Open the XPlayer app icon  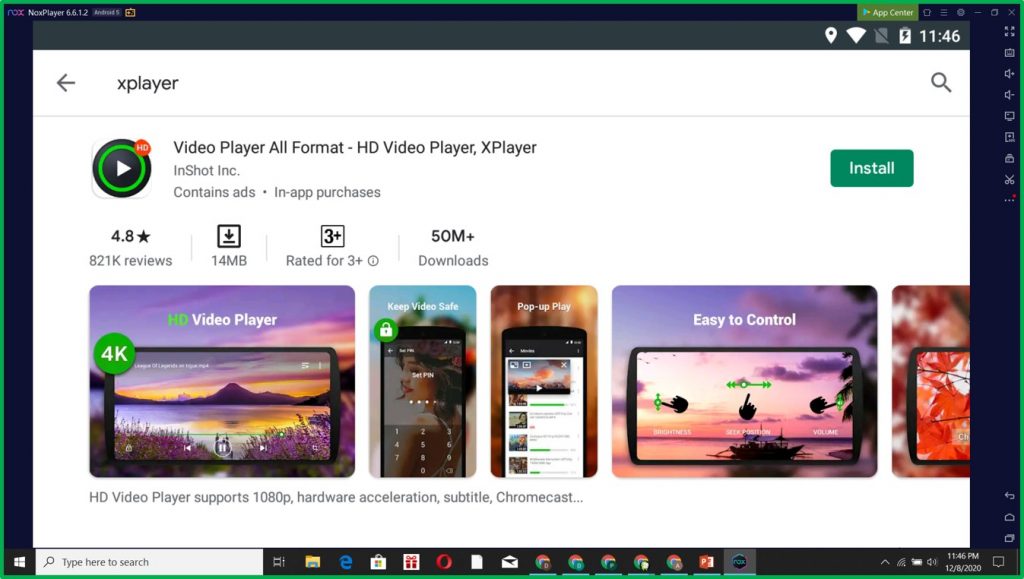122,168
